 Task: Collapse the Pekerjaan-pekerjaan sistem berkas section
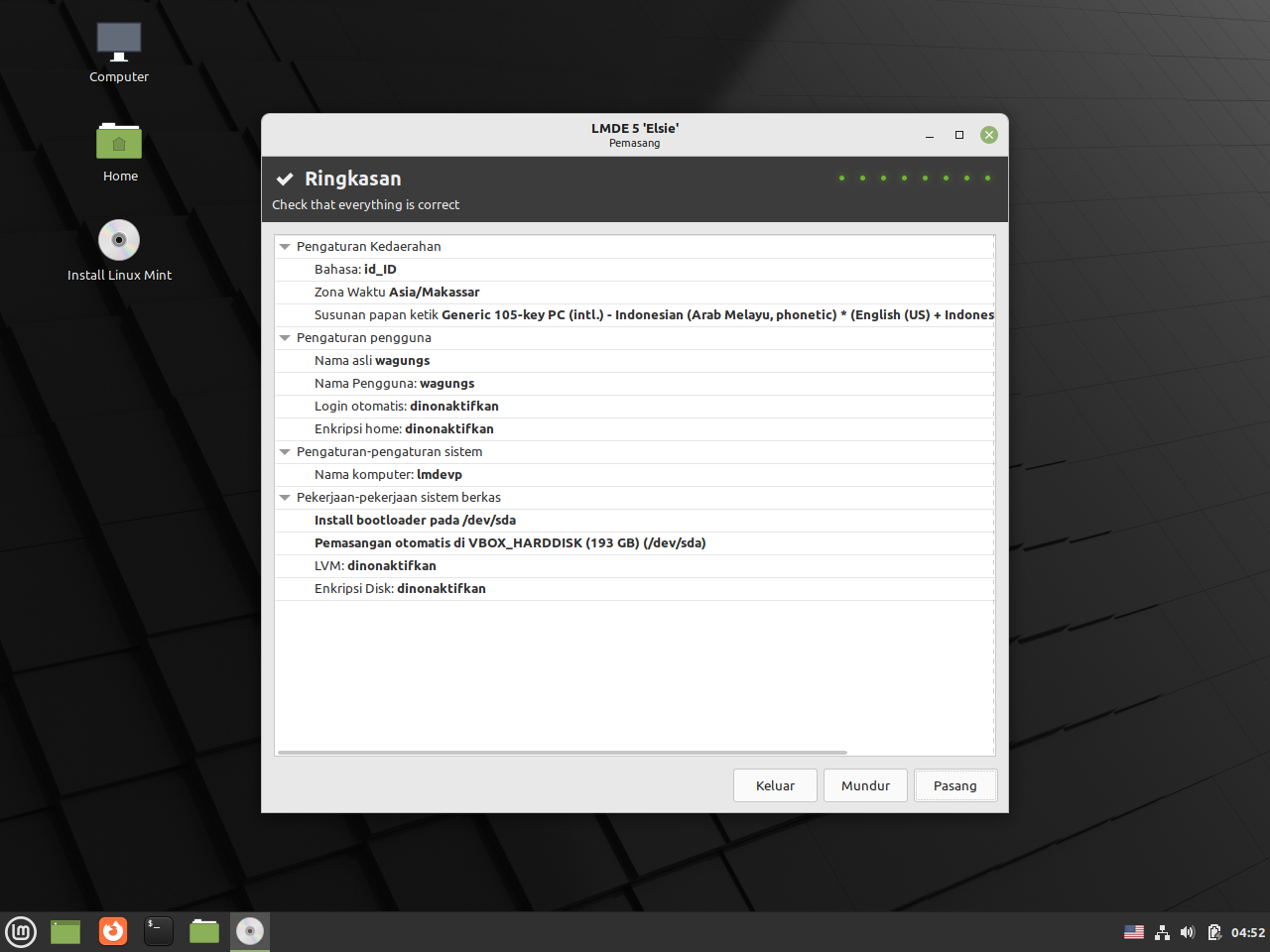click(x=285, y=498)
